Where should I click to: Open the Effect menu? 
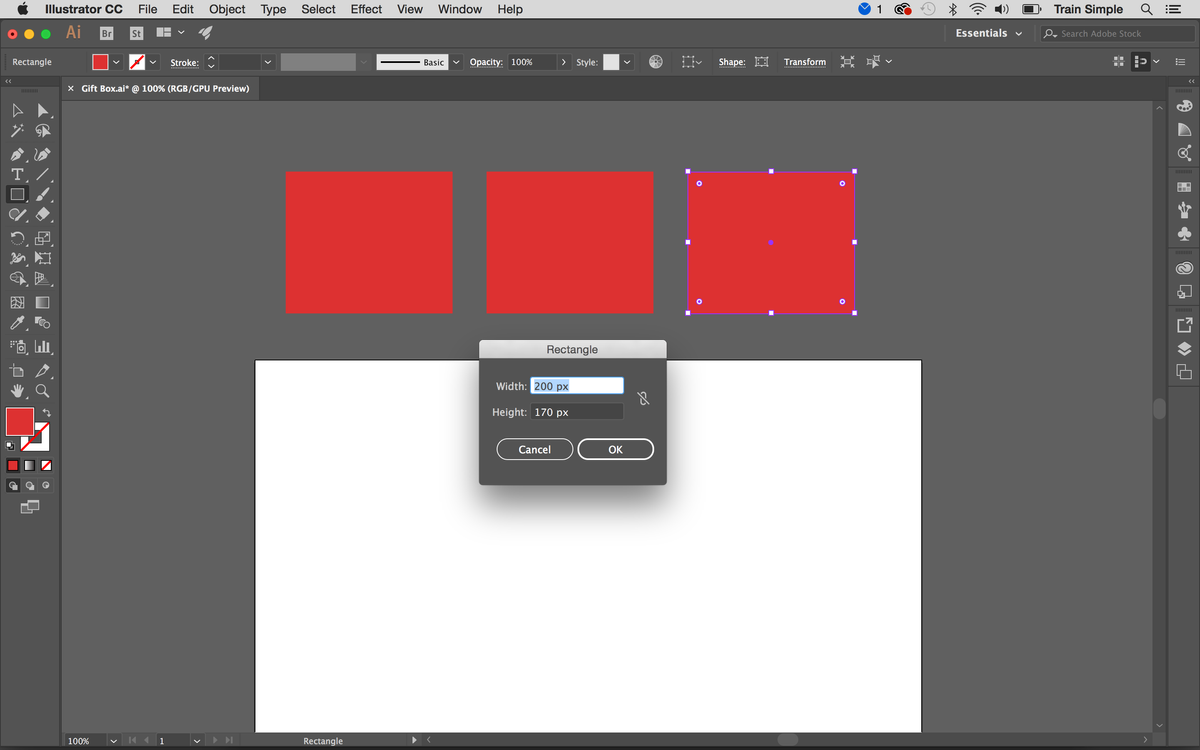coord(365,9)
